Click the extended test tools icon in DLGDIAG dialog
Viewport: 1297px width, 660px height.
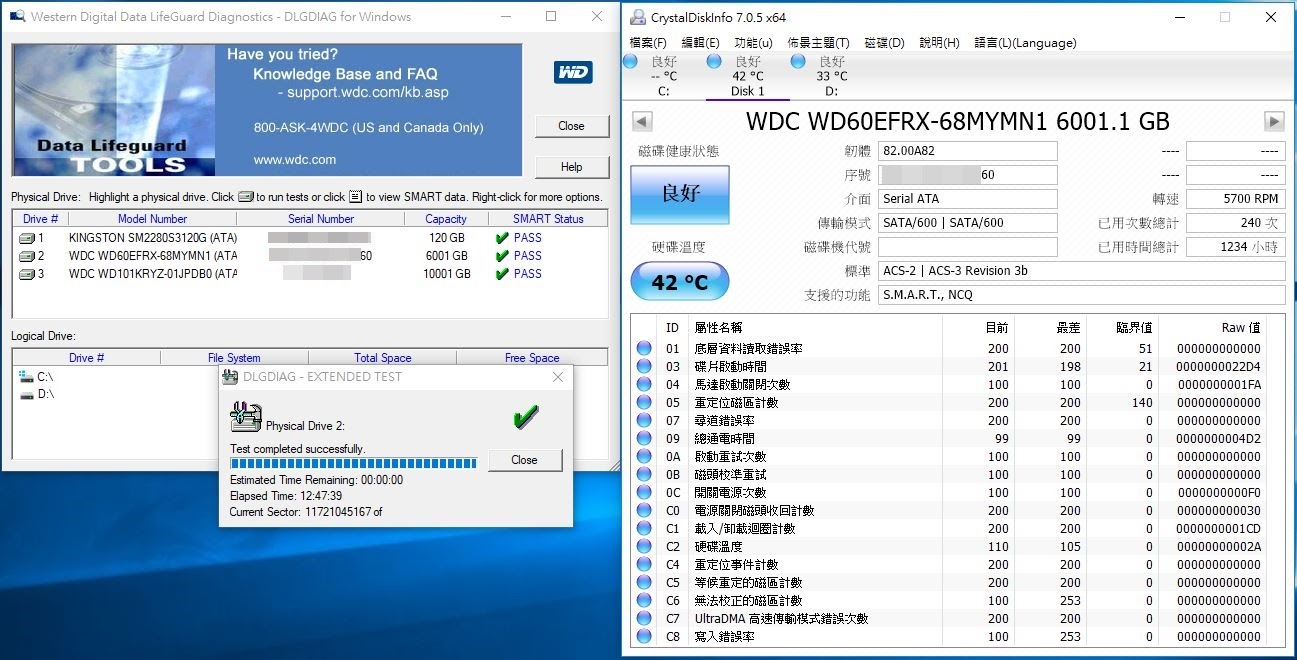point(245,416)
